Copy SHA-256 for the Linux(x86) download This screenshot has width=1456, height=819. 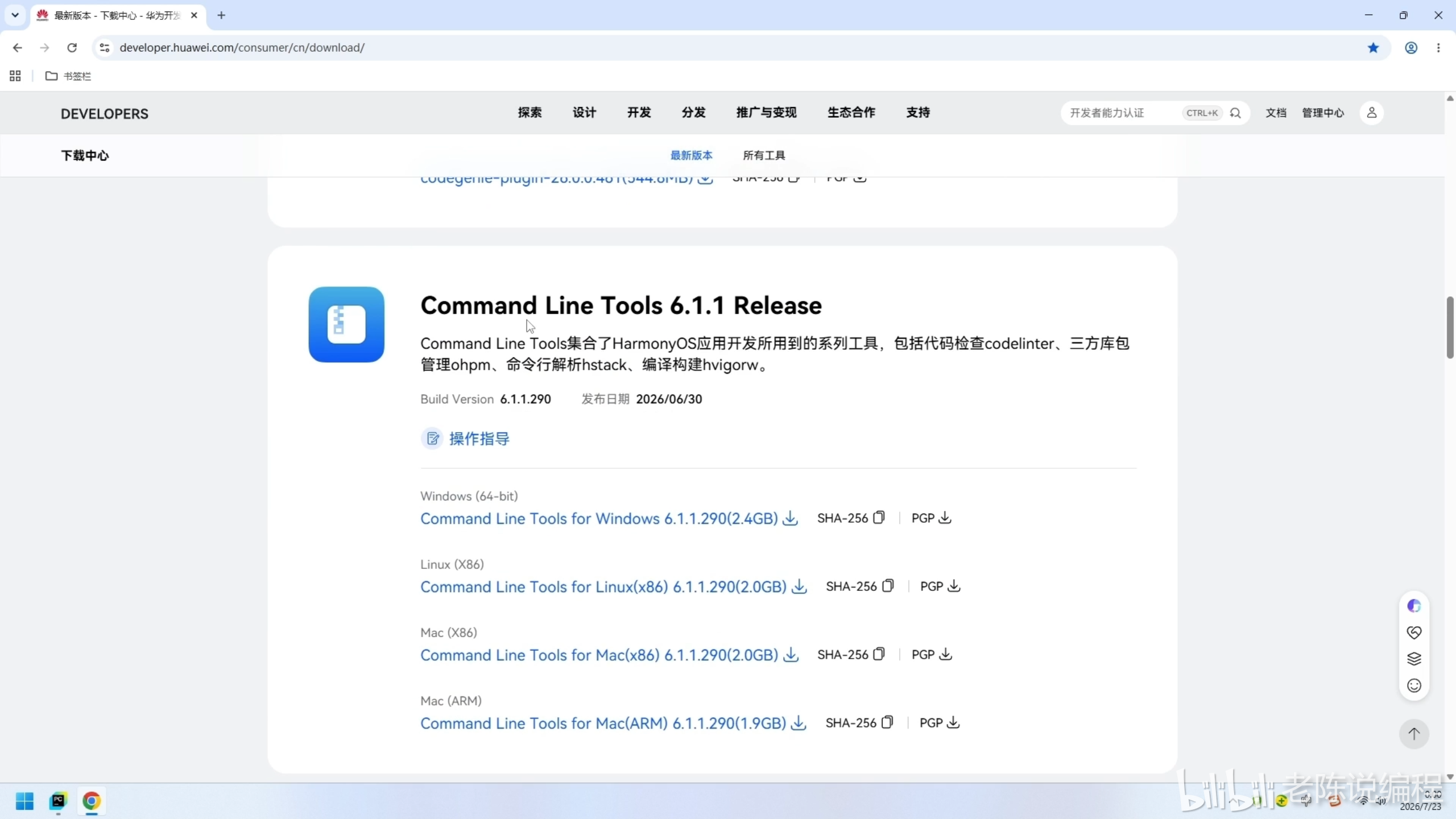pos(888,586)
